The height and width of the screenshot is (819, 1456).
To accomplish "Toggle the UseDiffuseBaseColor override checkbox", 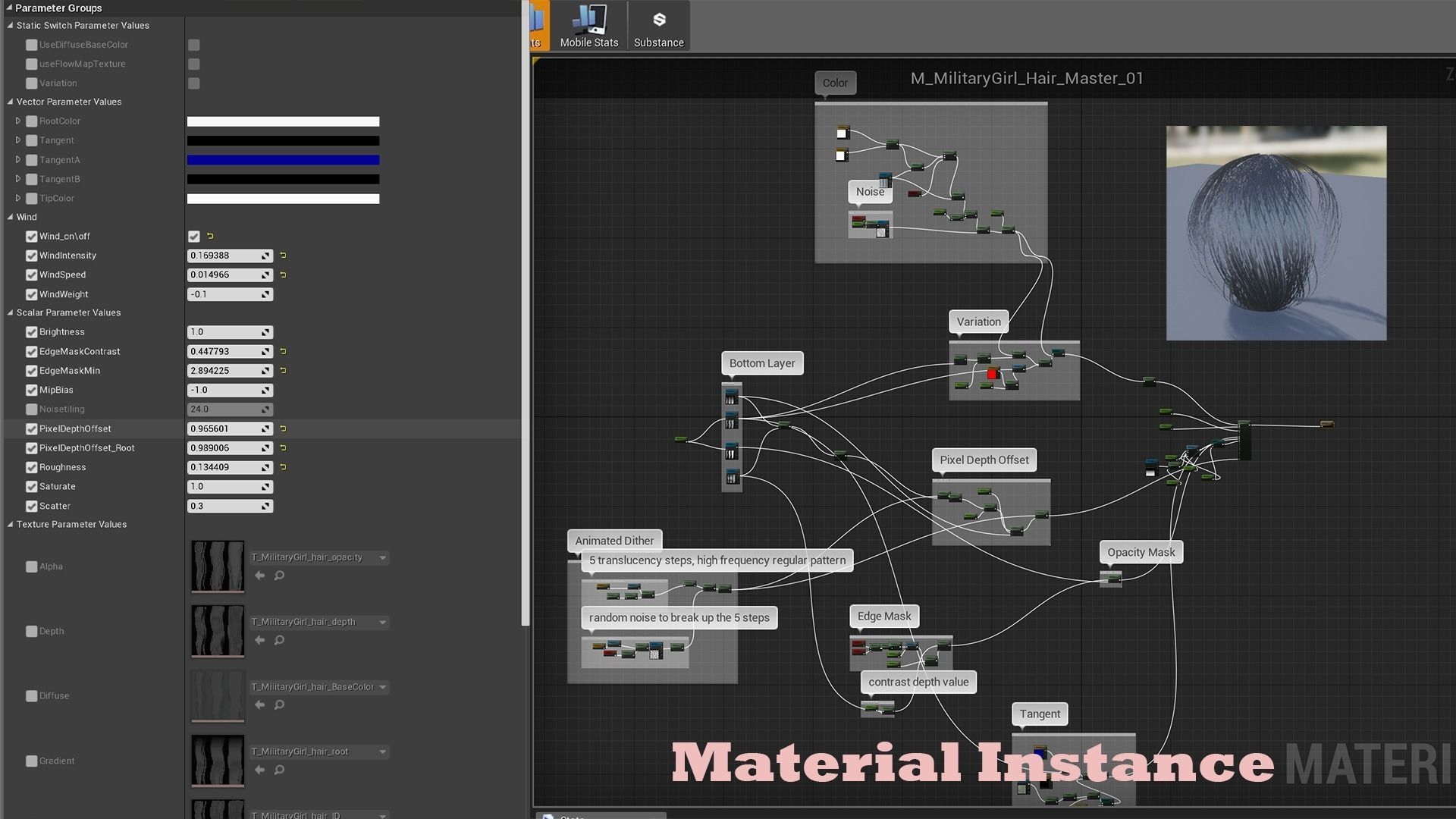I will [x=31, y=45].
